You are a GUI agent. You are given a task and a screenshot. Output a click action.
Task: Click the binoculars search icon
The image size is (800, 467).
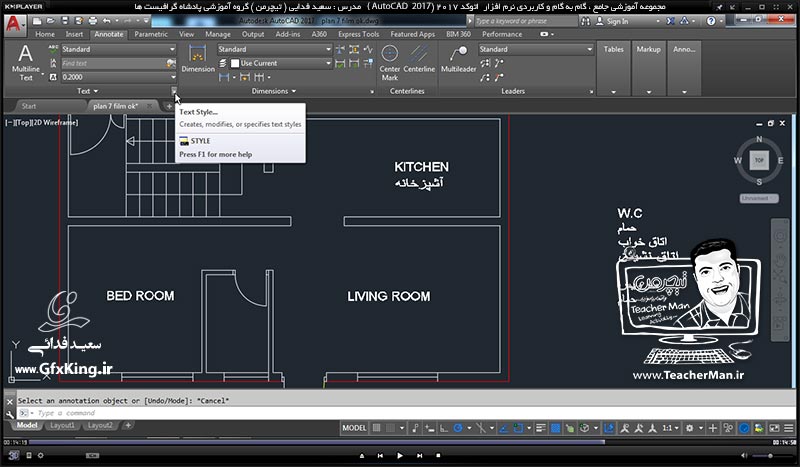[x=585, y=21]
